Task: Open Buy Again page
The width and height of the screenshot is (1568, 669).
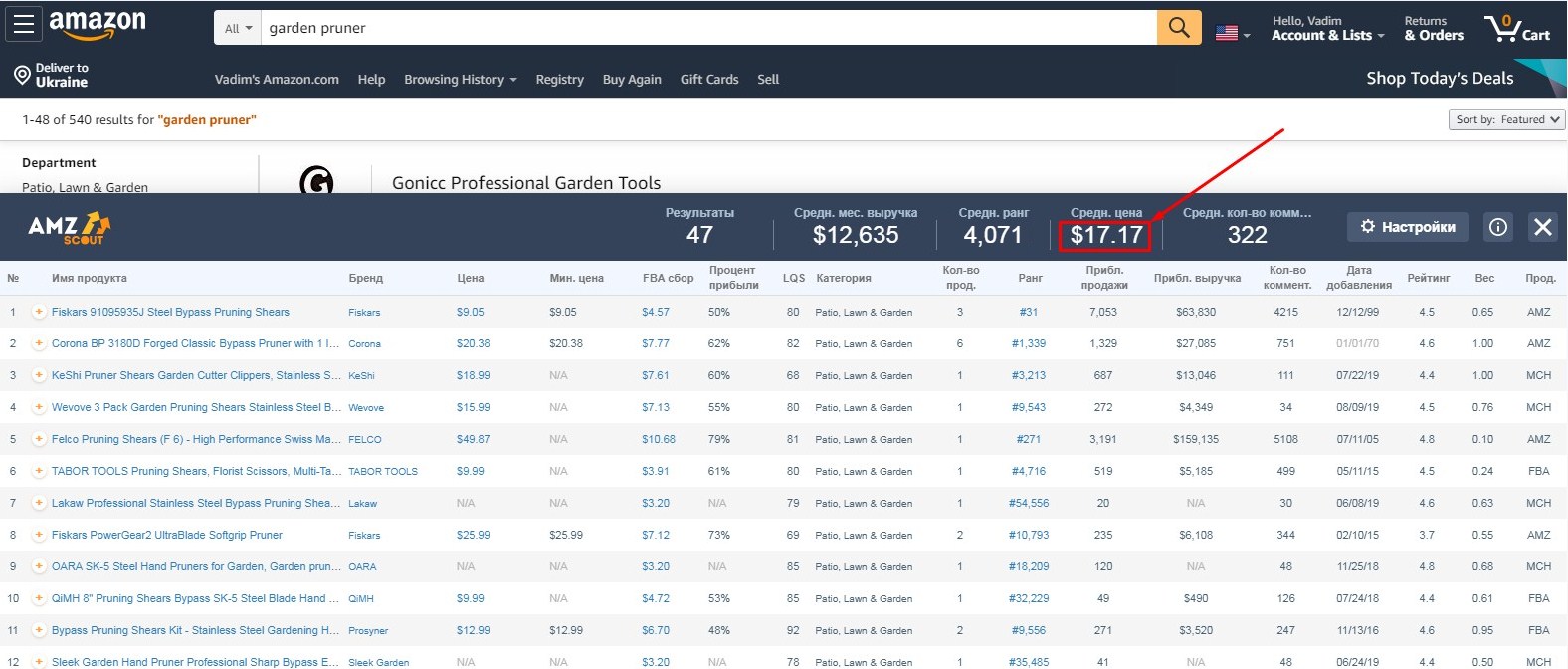Action: click(632, 80)
